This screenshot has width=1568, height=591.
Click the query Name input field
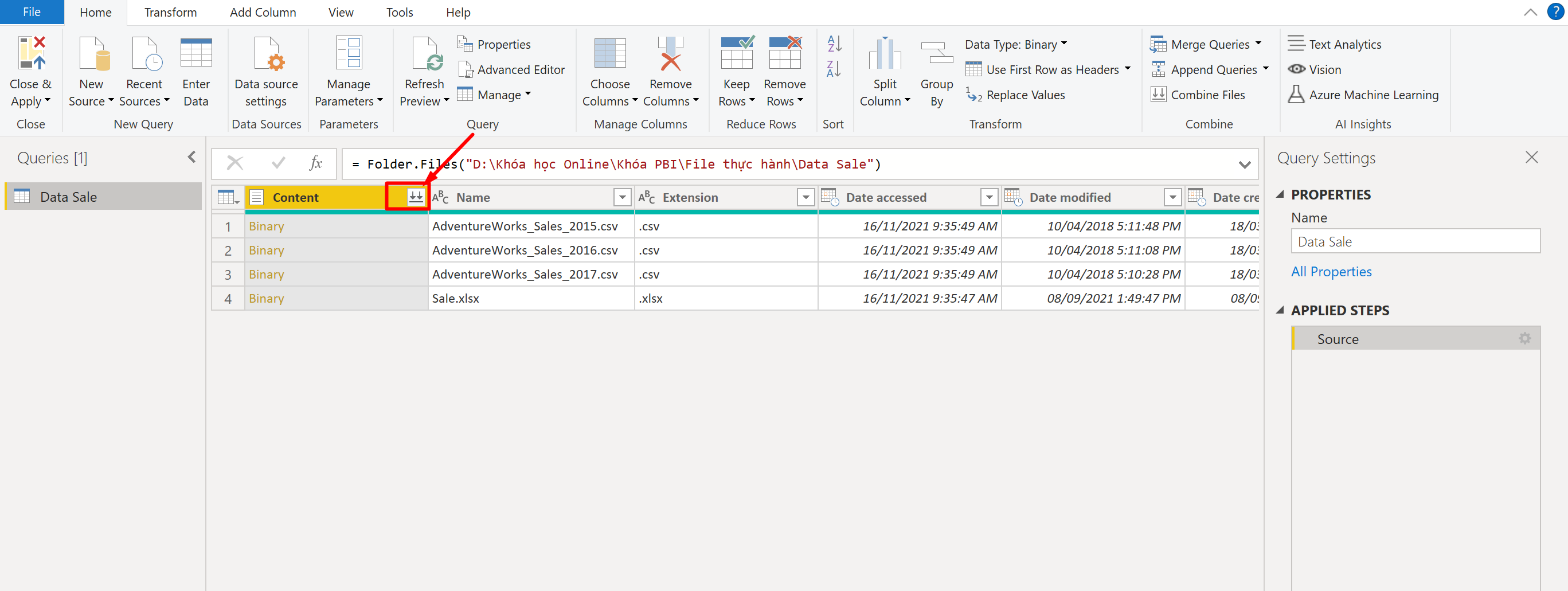pos(1415,242)
